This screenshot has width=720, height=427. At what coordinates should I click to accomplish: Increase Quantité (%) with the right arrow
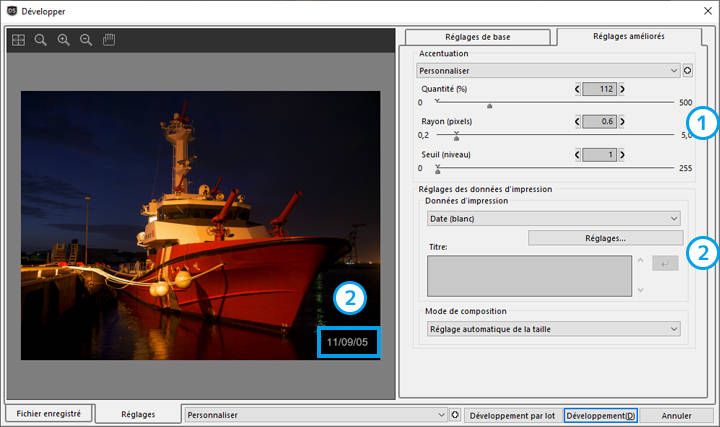point(623,90)
